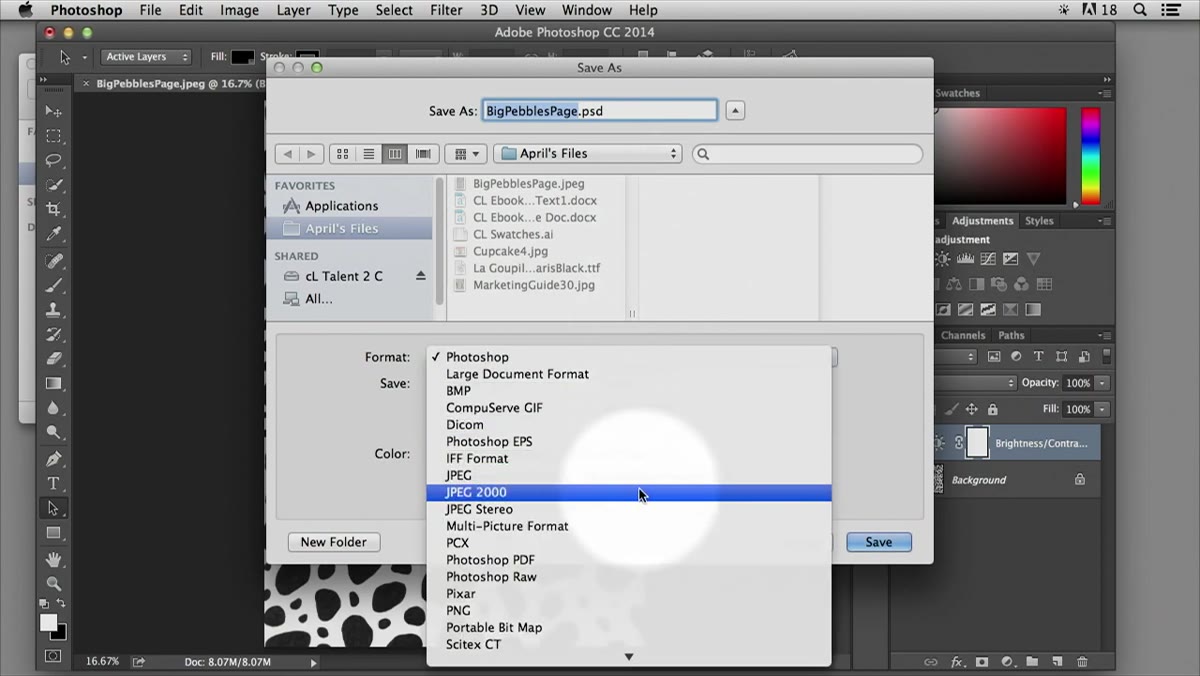
Task: Select the Dodge tool
Action: coord(54,433)
